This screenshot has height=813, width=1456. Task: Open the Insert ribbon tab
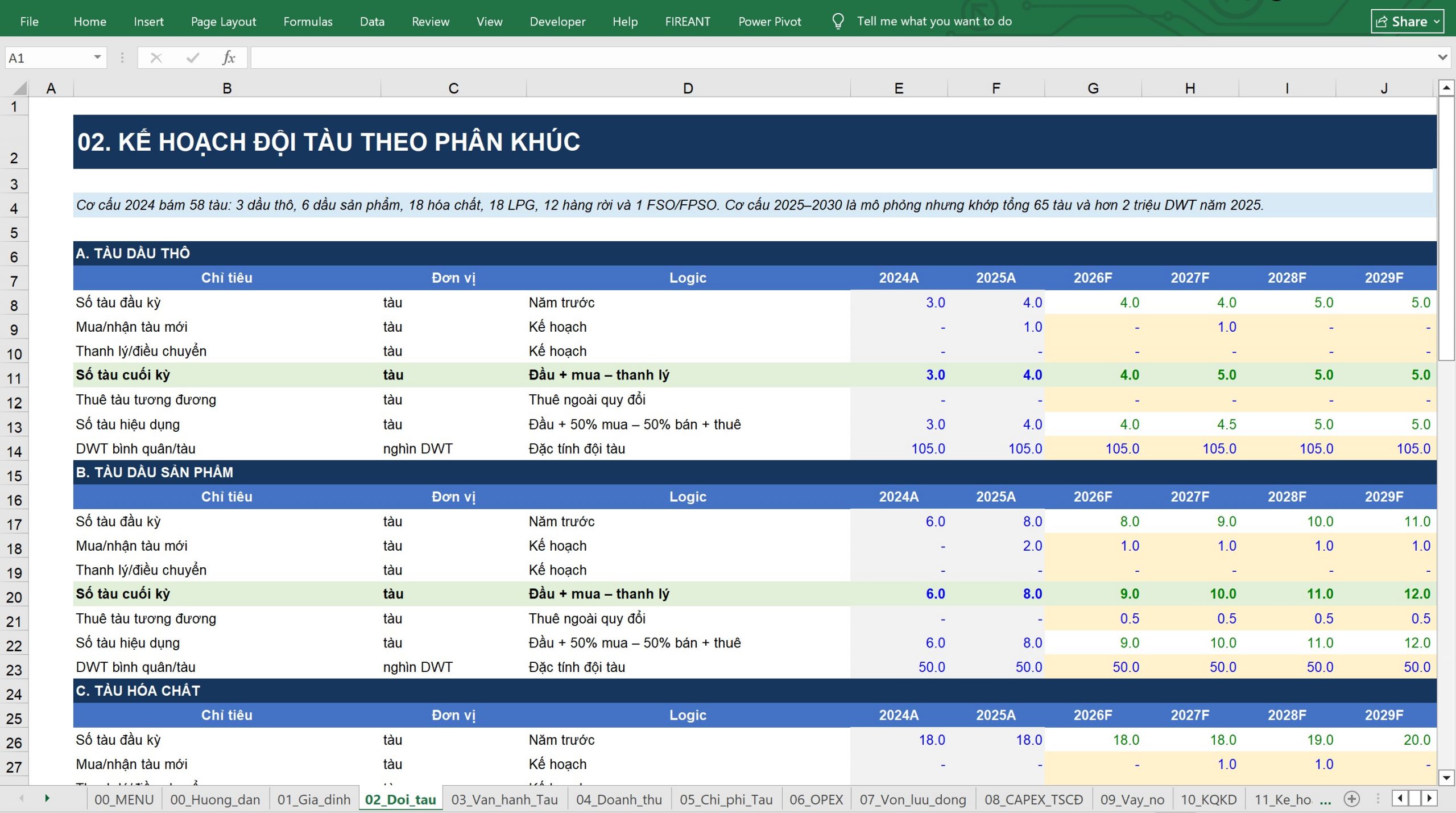(148, 22)
